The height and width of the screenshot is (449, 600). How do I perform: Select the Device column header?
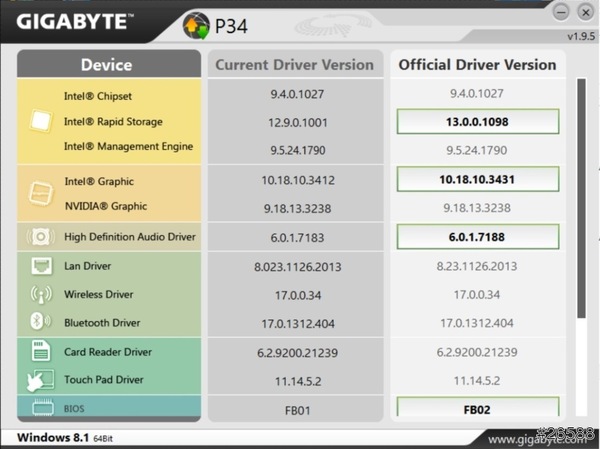pos(106,65)
